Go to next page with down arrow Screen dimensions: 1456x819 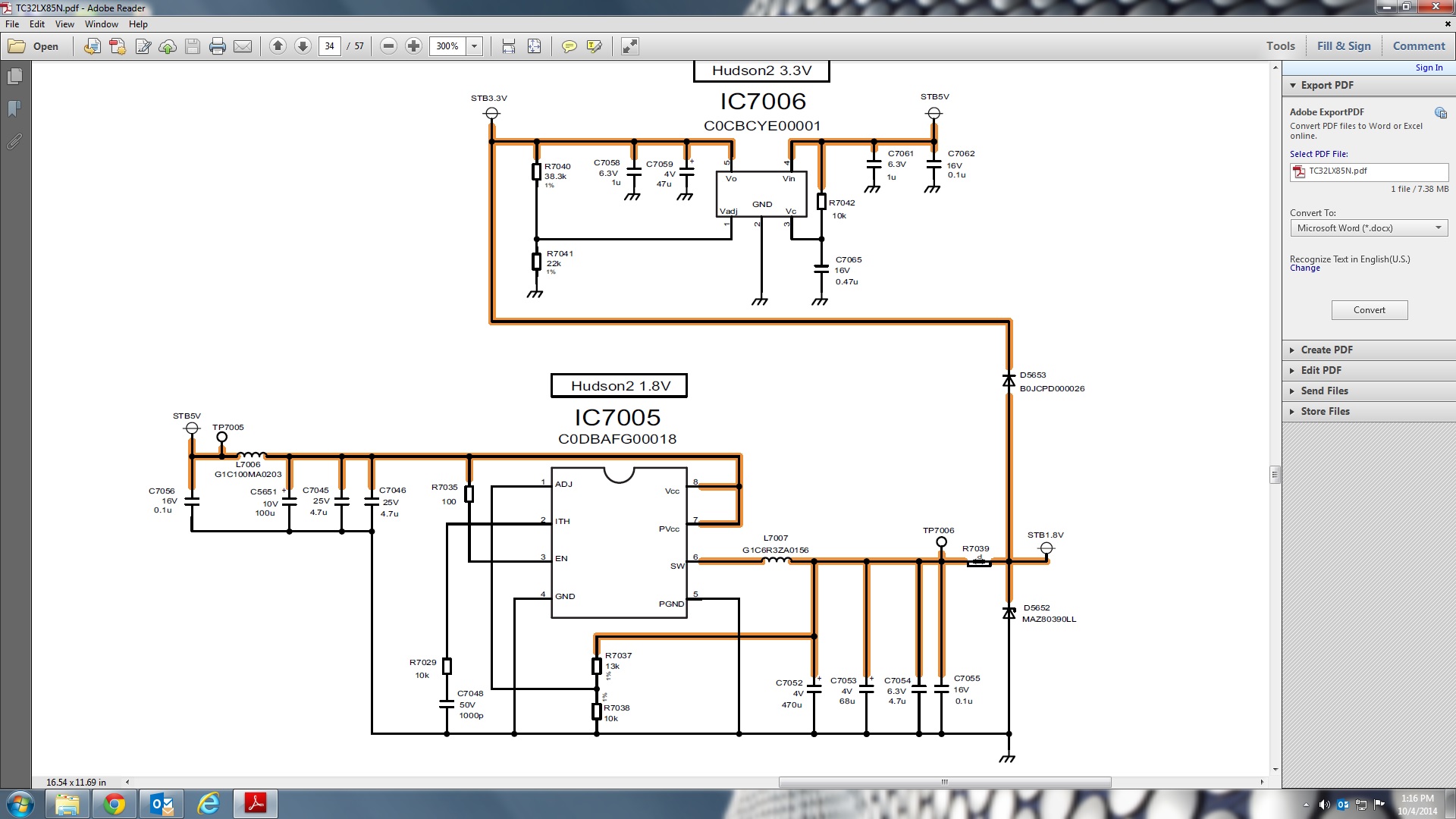303,46
